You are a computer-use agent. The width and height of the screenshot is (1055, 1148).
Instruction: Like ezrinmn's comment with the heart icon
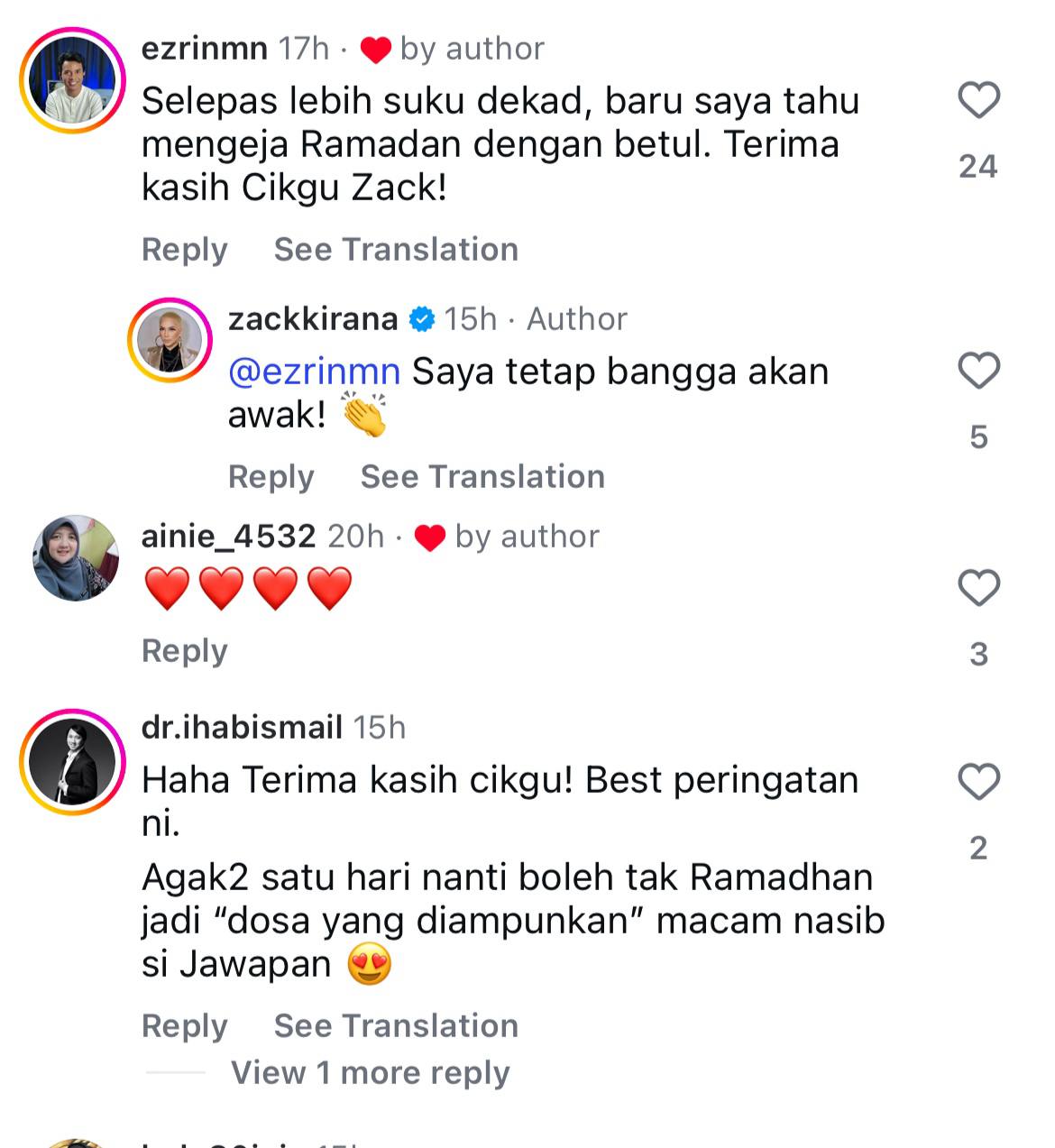978,100
